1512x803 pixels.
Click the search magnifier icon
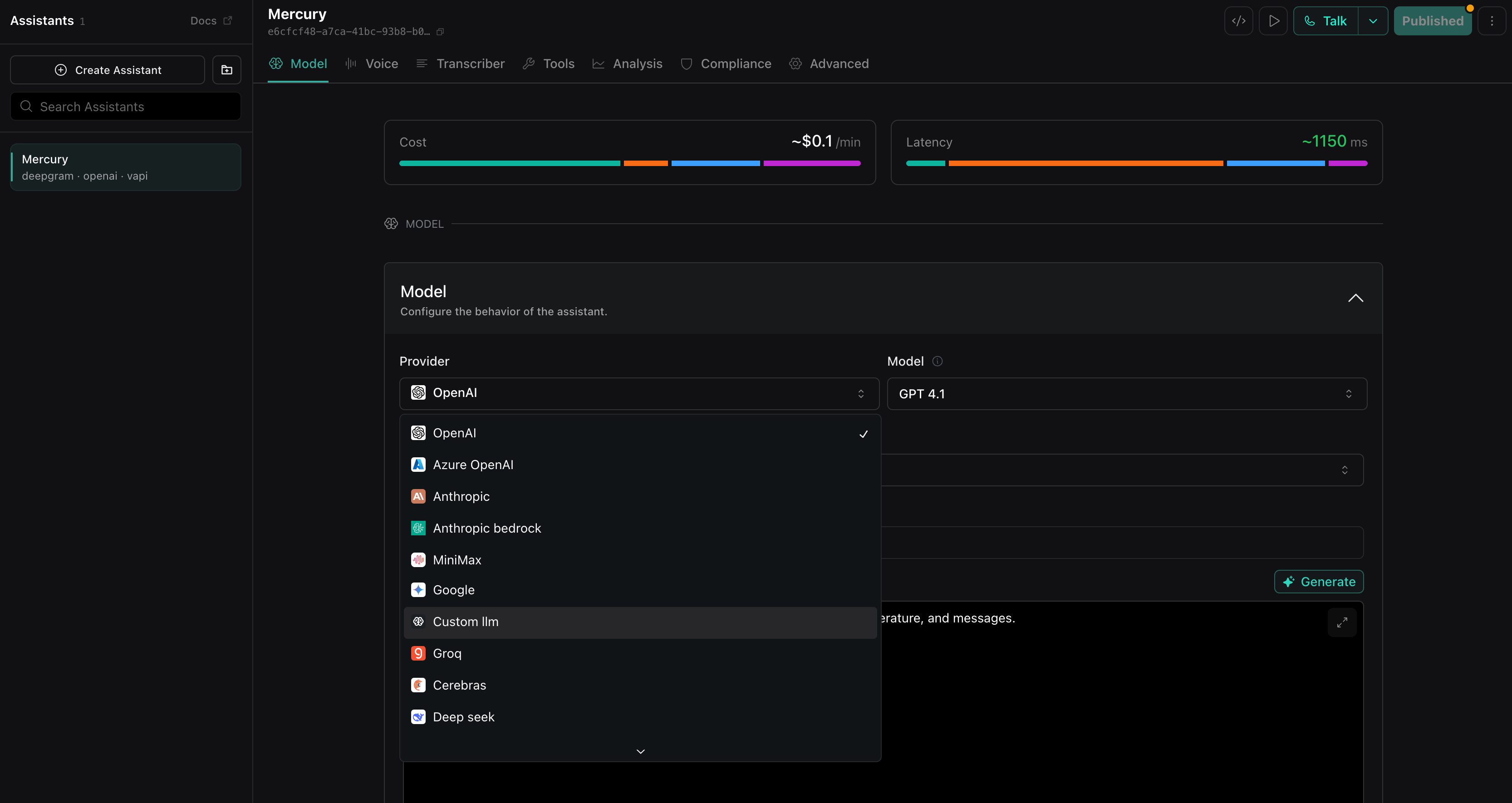coord(26,106)
